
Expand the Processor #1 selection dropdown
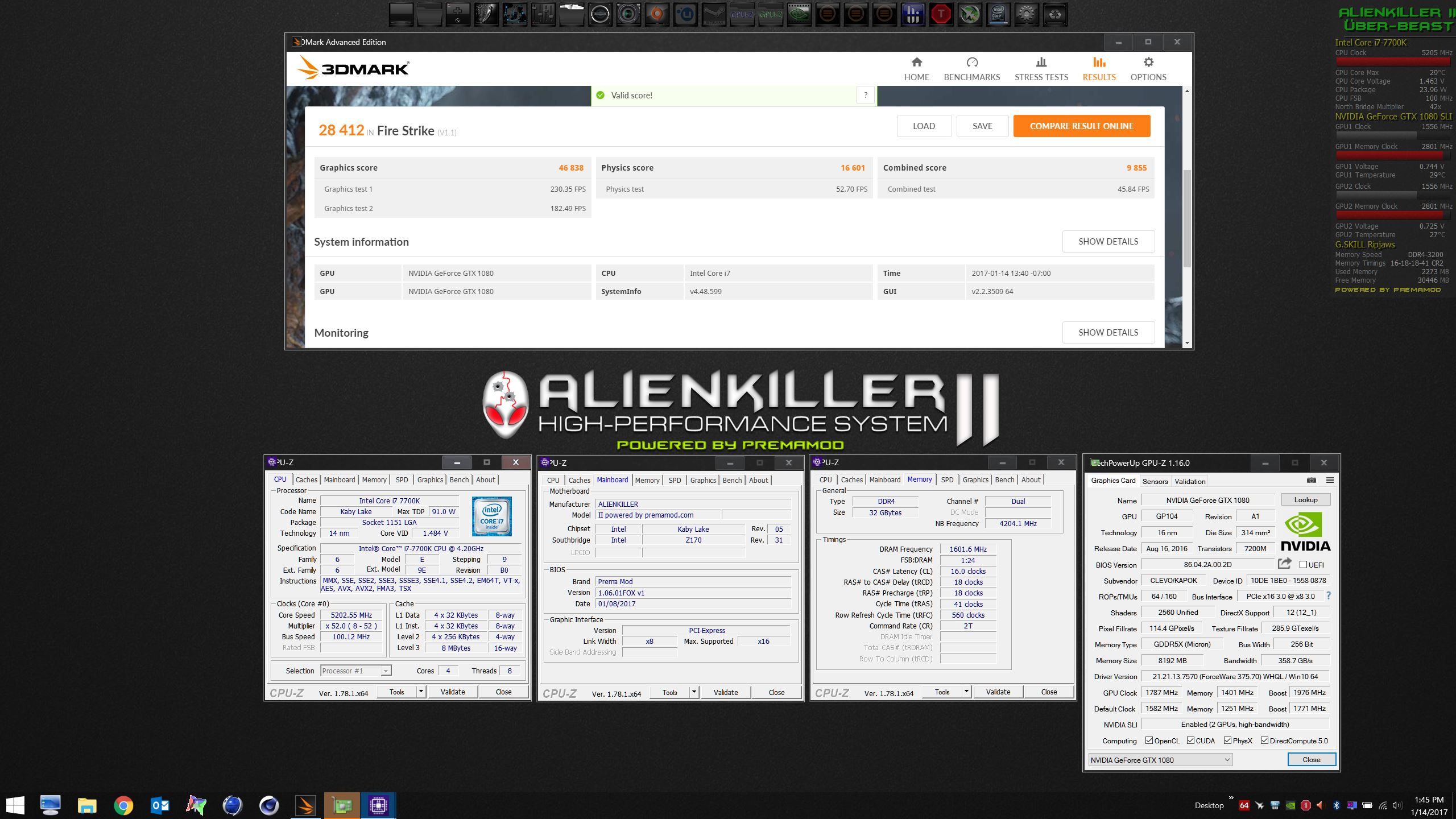(386, 671)
